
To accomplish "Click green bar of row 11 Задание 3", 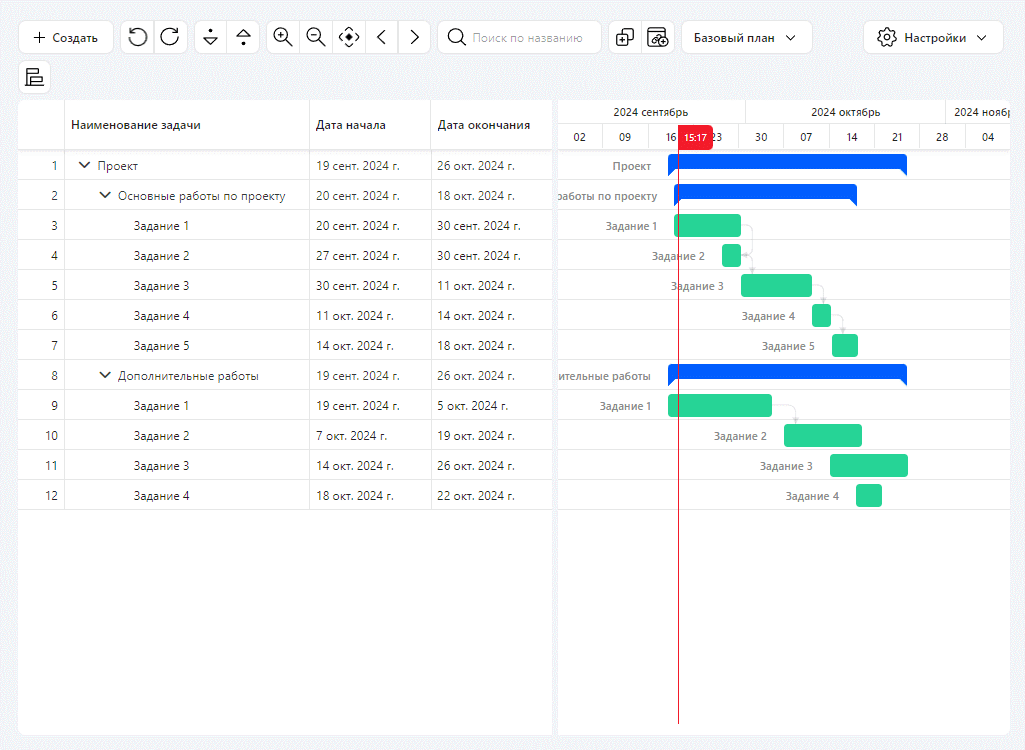I will [x=869, y=466].
